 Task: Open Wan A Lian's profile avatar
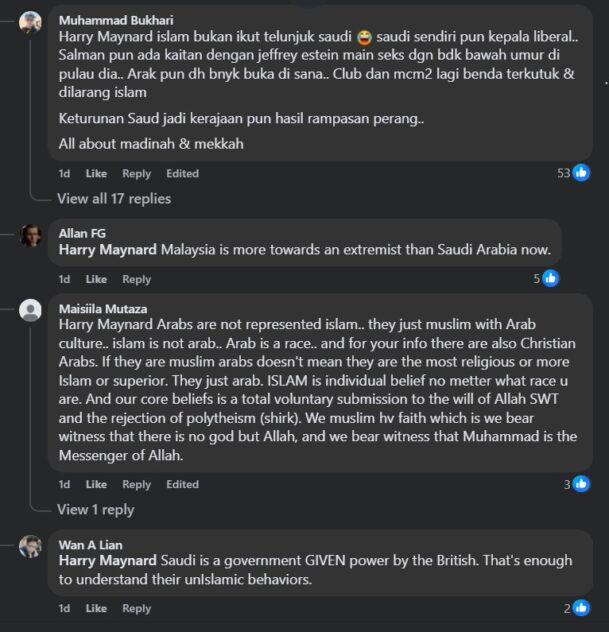[x=31, y=546]
